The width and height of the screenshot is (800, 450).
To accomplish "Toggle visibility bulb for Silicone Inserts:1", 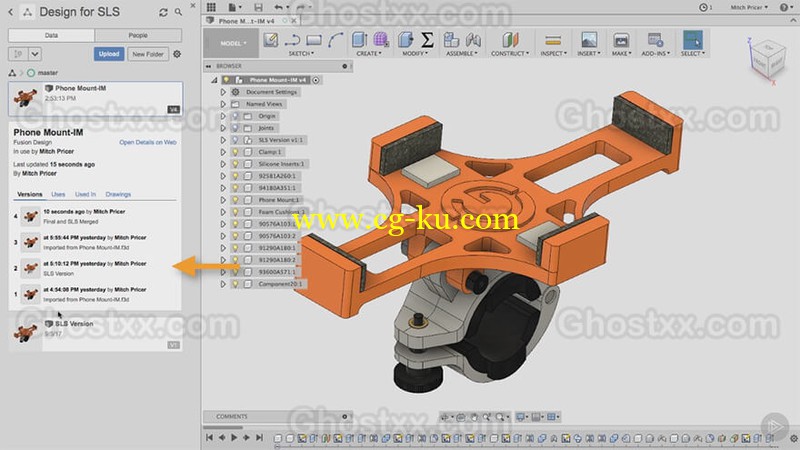I will point(235,164).
